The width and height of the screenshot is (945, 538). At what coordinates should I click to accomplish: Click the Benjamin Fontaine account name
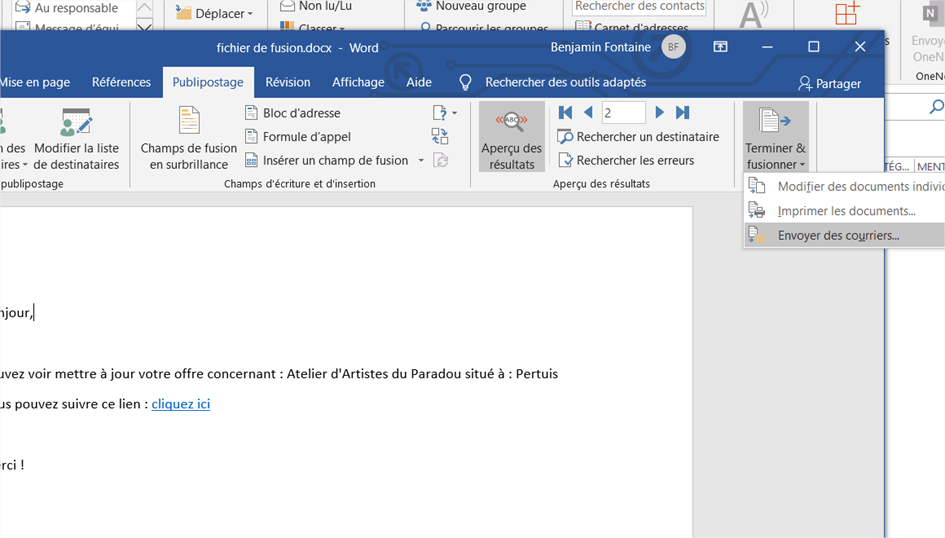pos(600,47)
